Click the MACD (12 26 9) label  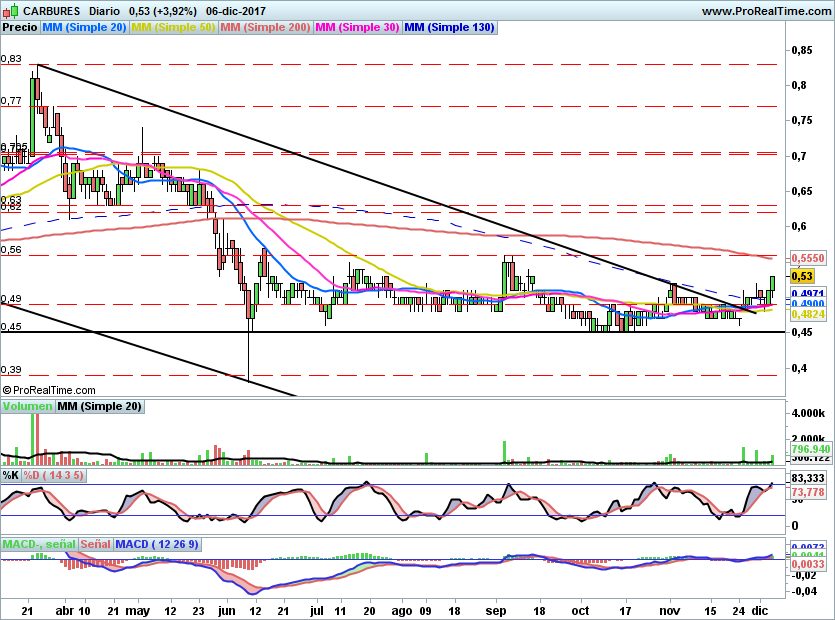click(x=157, y=544)
